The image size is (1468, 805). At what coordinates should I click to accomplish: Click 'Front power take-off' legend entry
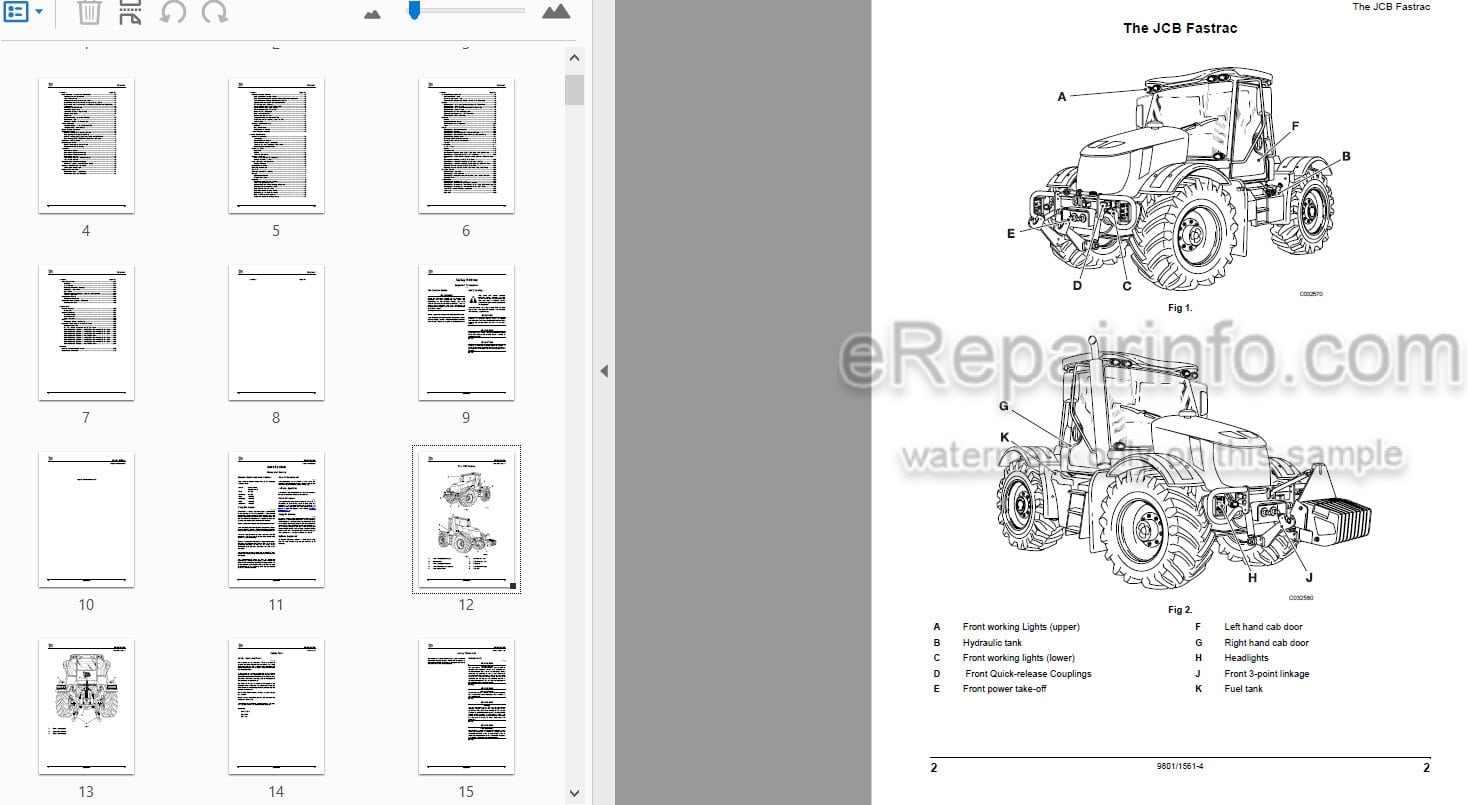1004,689
